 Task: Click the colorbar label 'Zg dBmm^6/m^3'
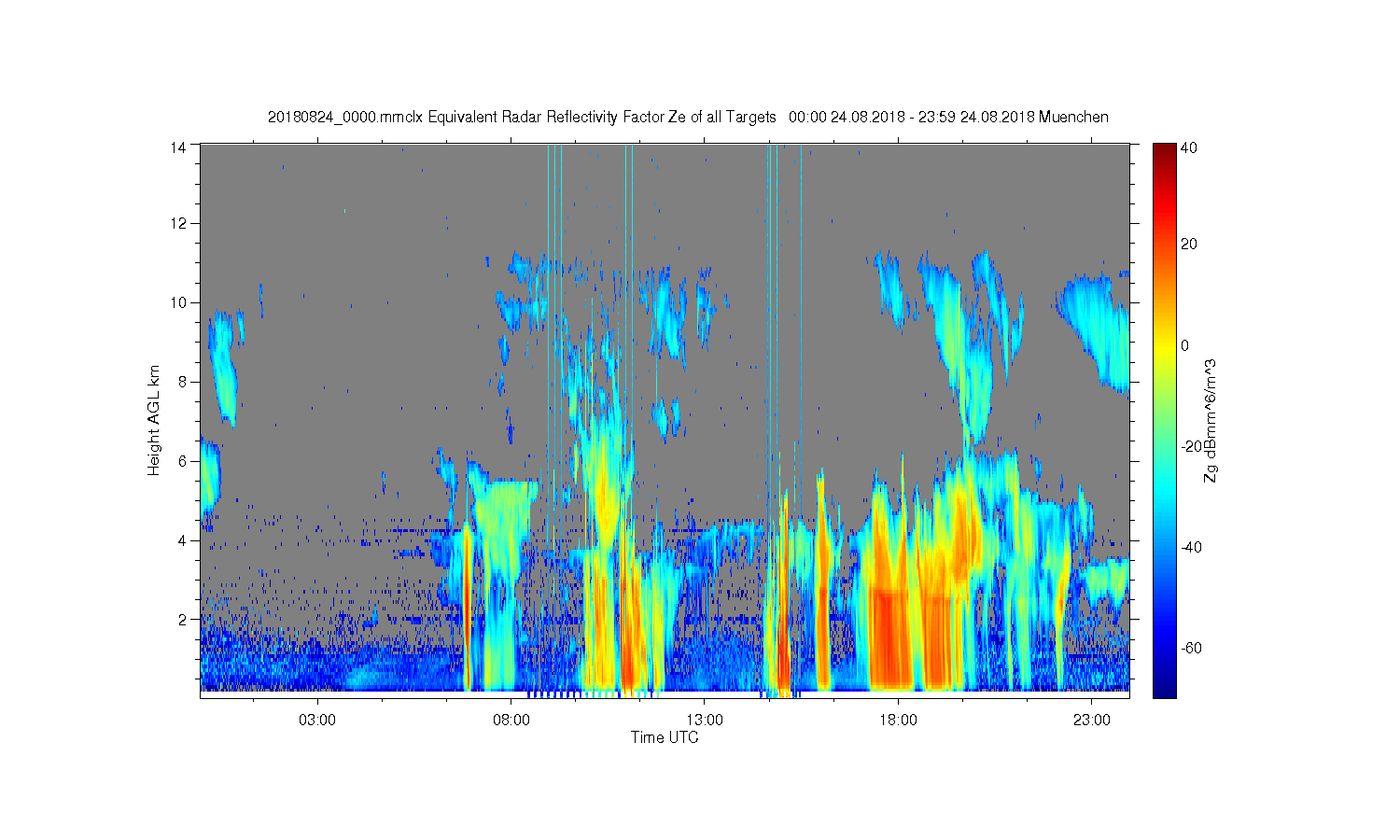pyautogui.click(x=1211, y=420)
